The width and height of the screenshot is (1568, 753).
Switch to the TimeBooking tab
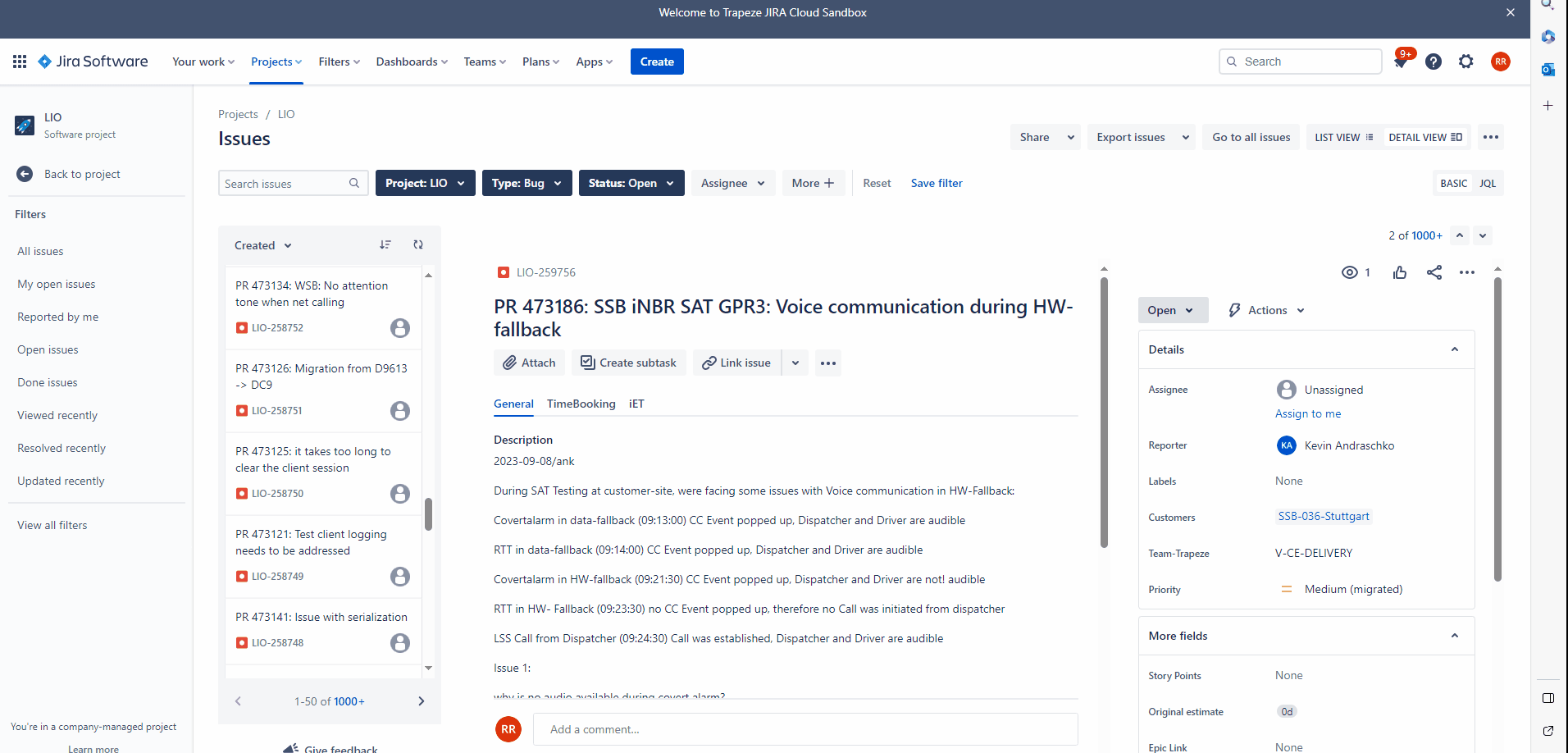(581, 404)
